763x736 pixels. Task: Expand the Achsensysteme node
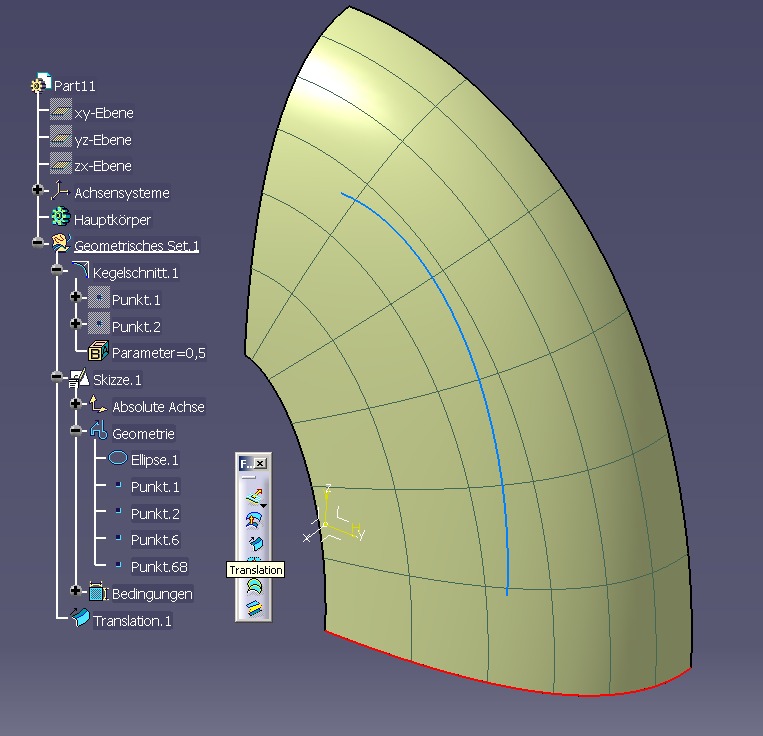coord(37,190)
